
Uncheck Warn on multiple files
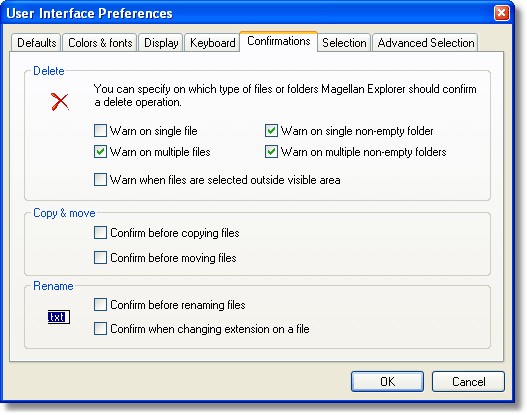click(x=100, y=152)
